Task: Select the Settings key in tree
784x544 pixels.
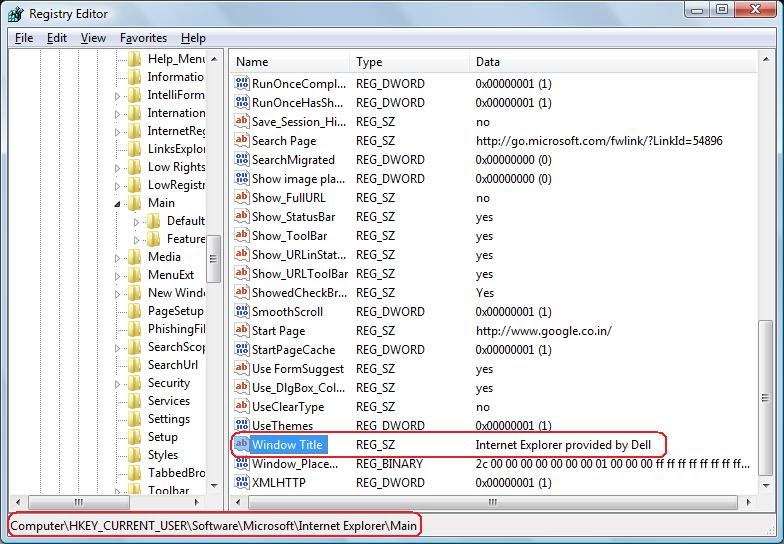Action: tap(168, 418)
